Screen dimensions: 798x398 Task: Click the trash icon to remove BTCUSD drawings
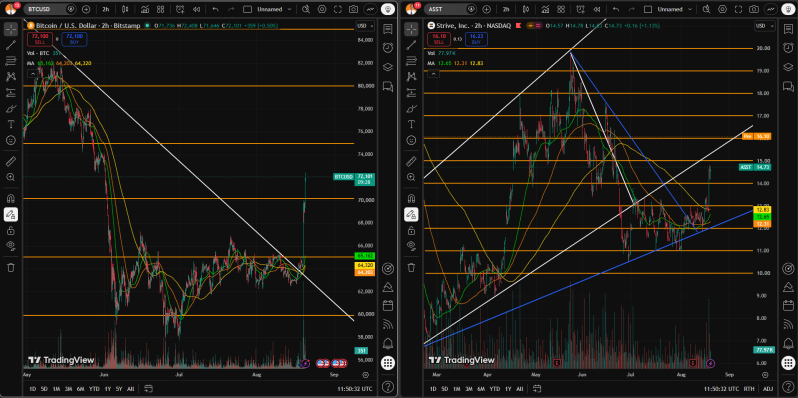[x=11, y=267]
